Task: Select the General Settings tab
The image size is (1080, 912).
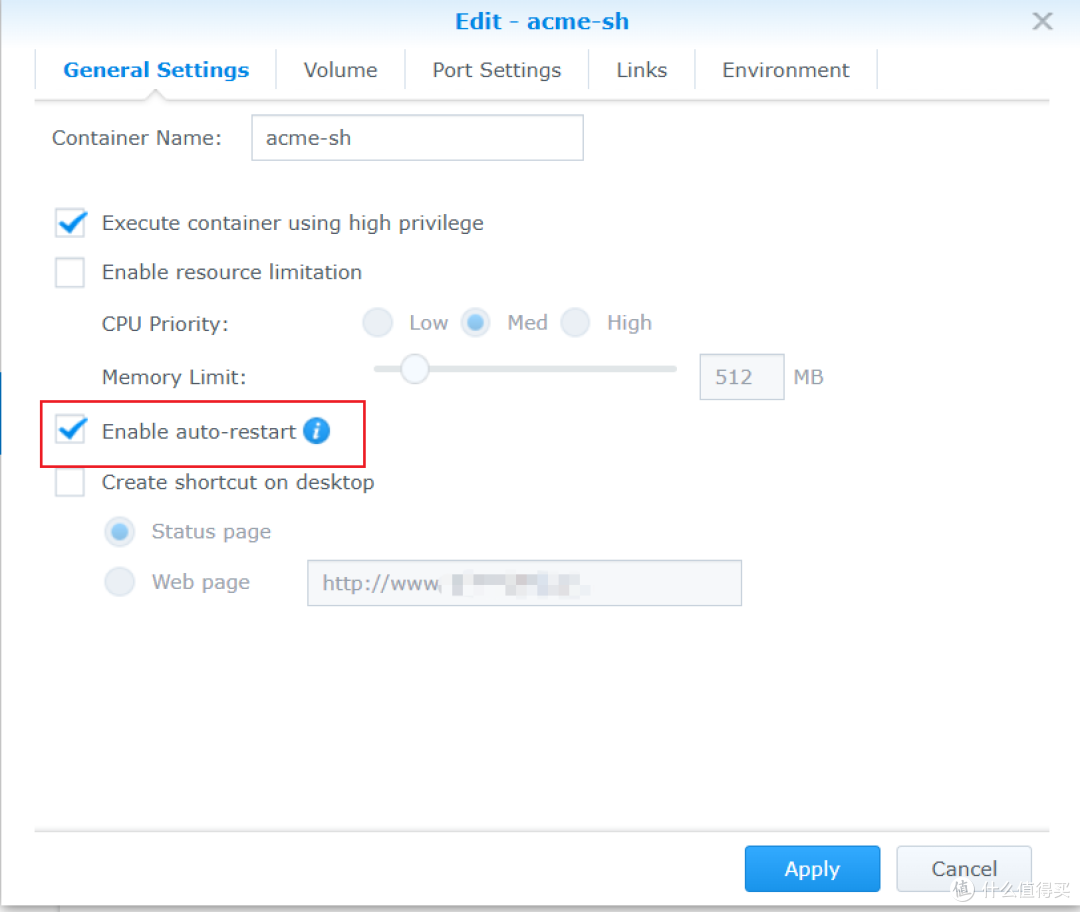Action: point(156,70)
